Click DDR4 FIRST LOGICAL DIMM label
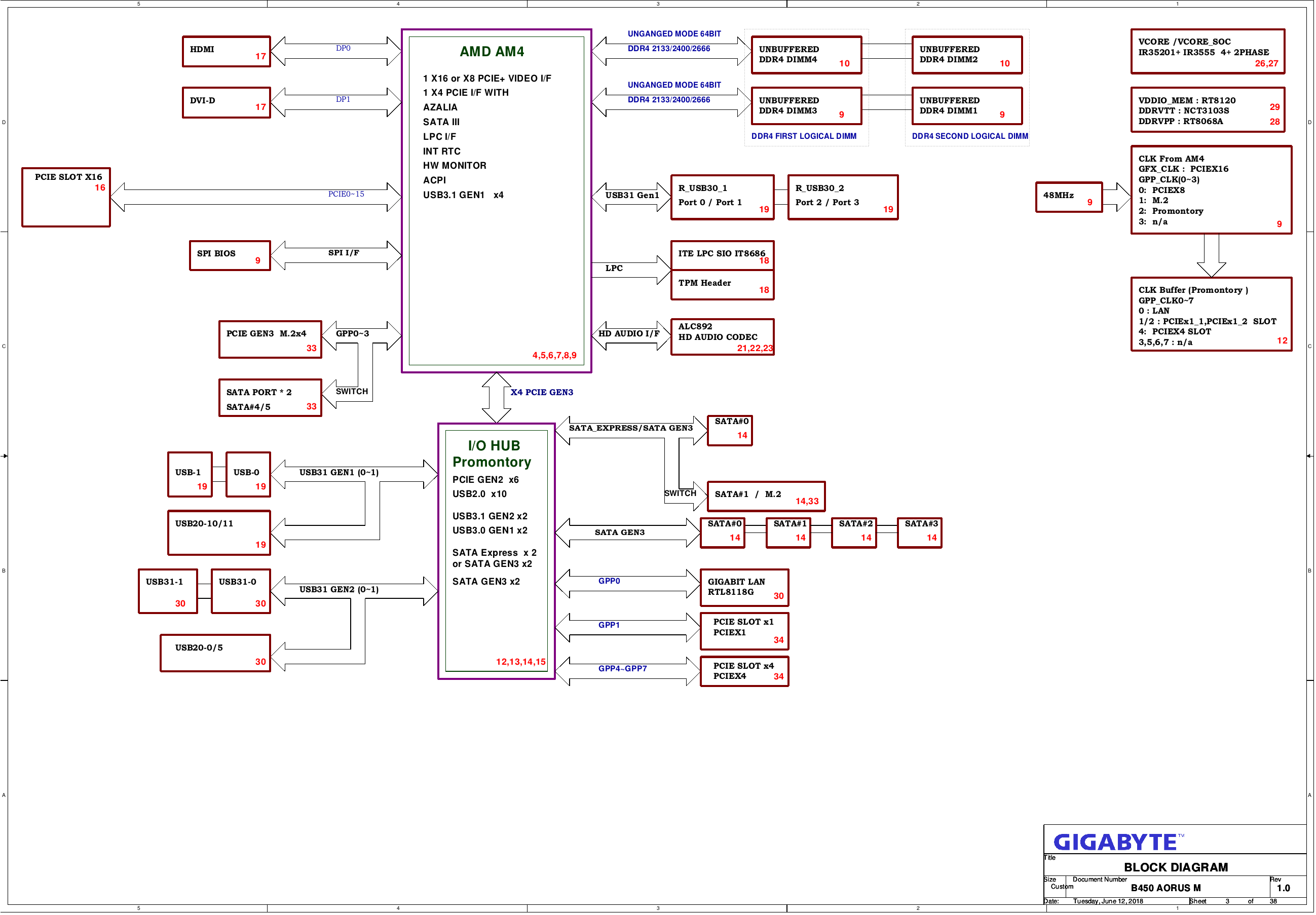Image resolution: width=1316 pixels, height=915 pixels. 804,136
